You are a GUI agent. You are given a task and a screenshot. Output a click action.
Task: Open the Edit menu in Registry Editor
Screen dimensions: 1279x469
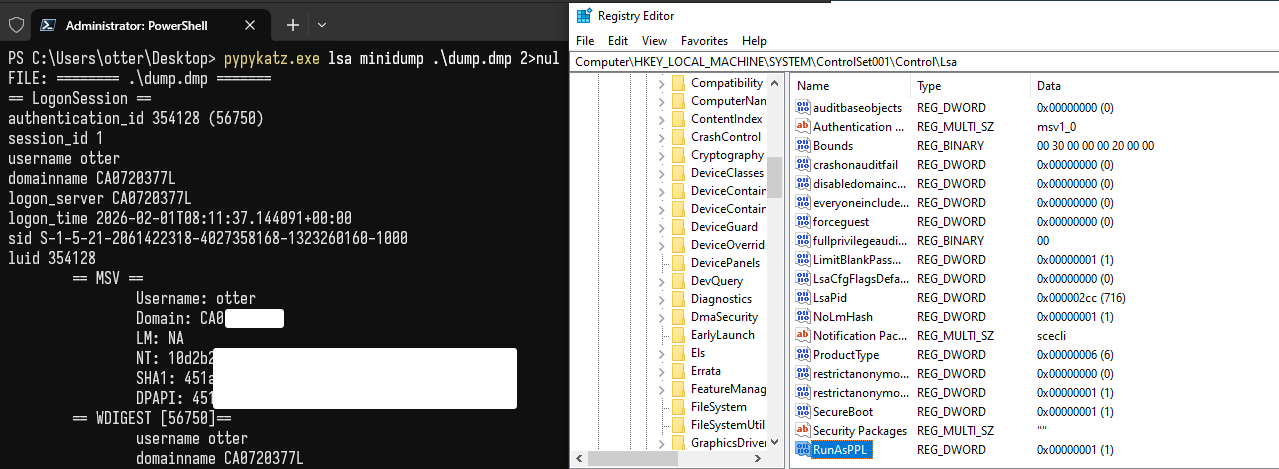(x=618, y=41)
